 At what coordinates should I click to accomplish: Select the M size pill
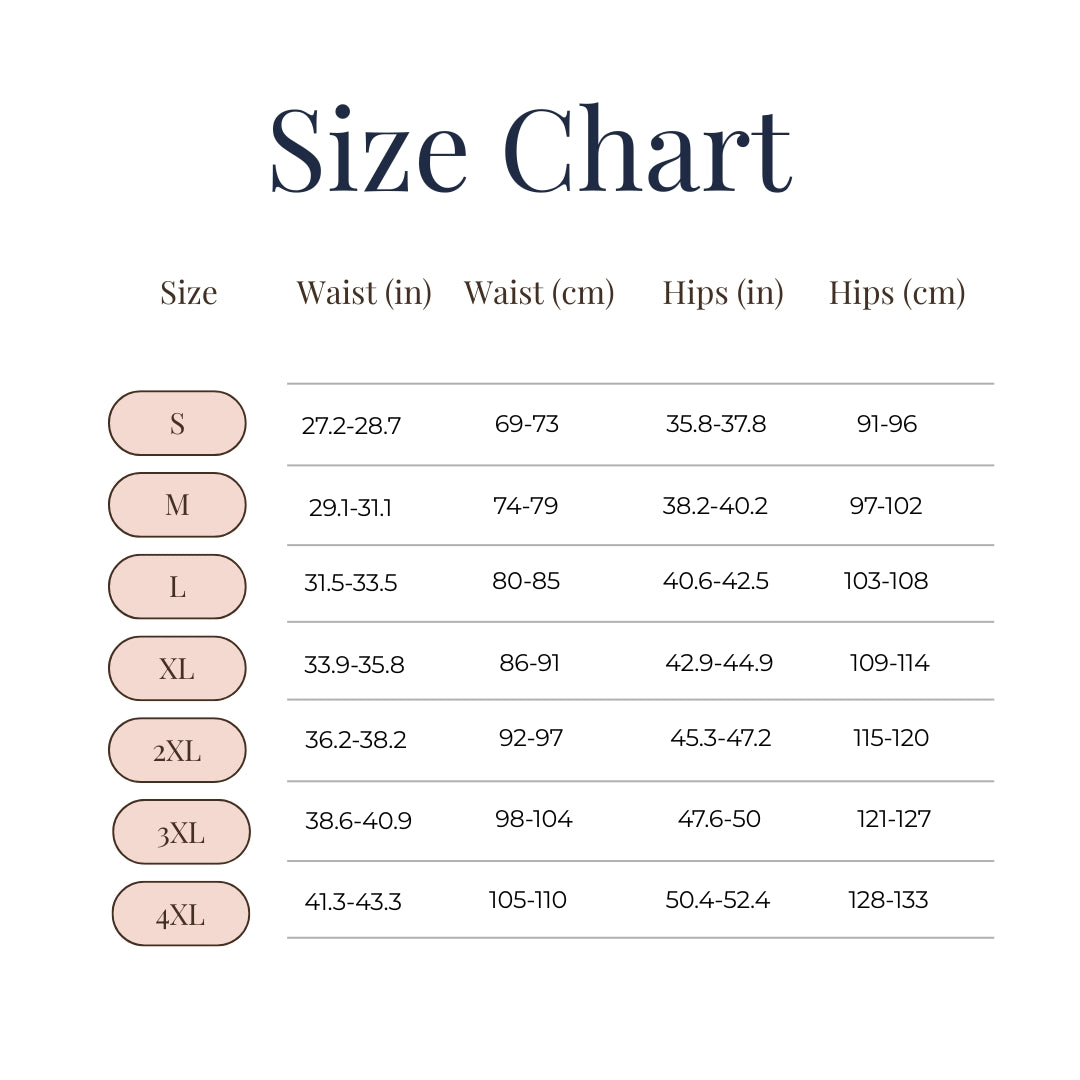[177, 505]
